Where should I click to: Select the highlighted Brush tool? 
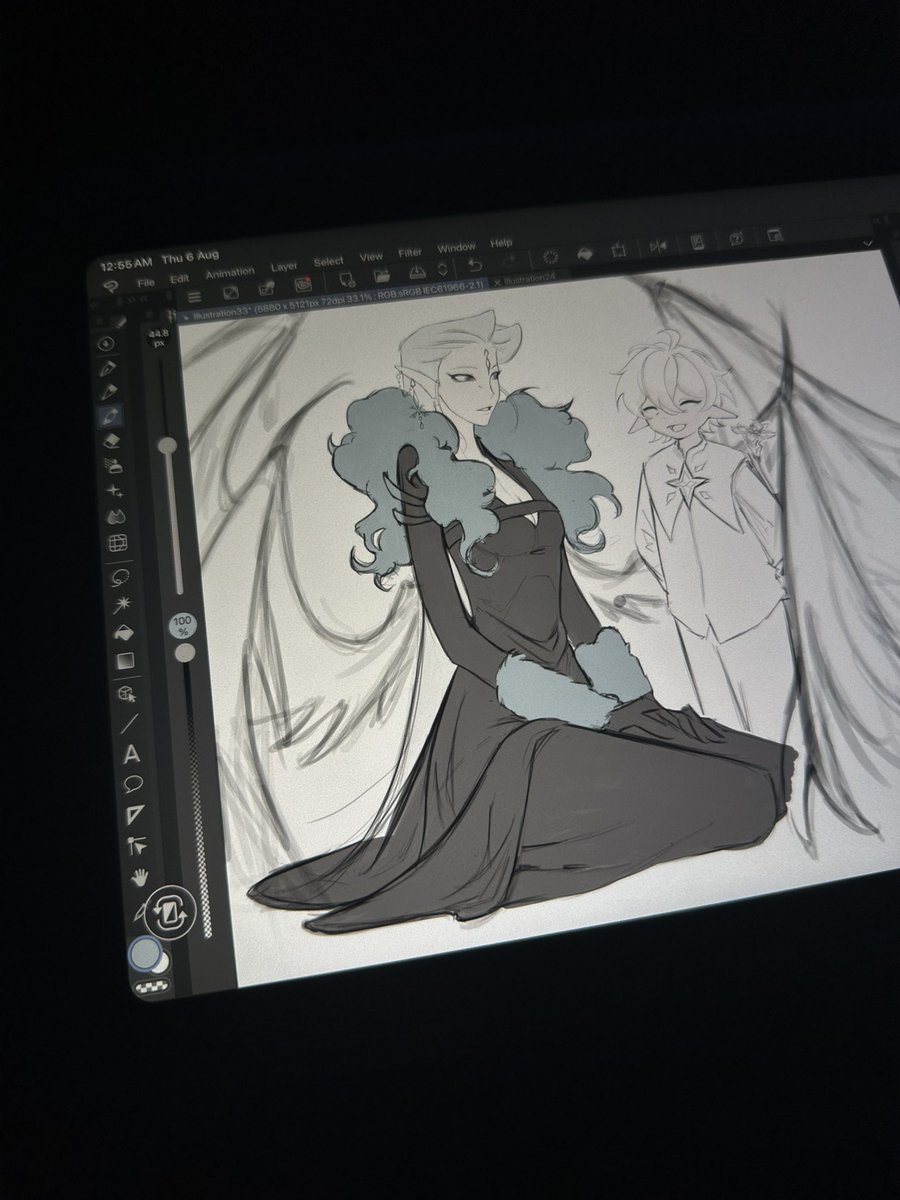point(111,416)
